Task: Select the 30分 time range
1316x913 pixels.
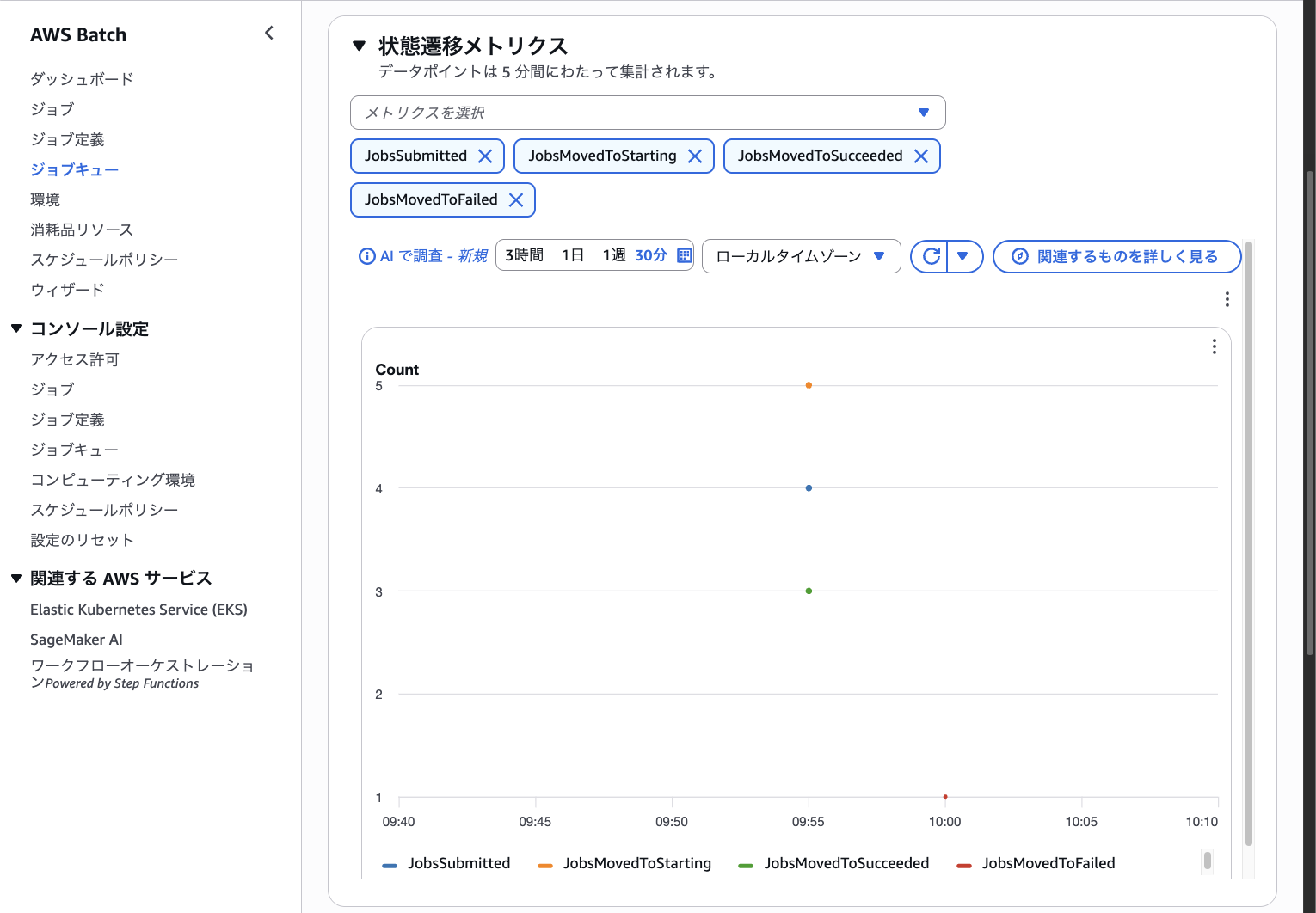Action: (x=651, y=255)
